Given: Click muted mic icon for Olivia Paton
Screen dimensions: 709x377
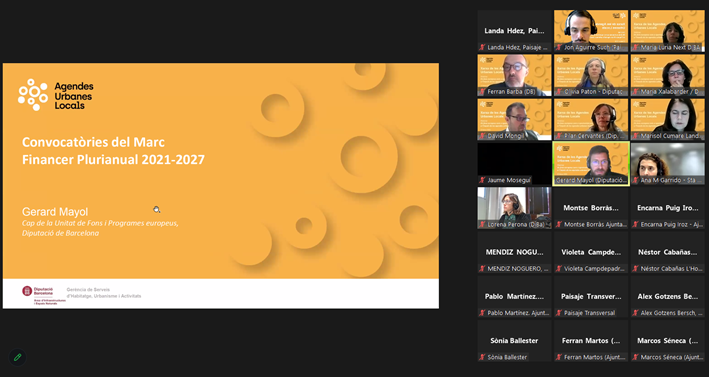Looking at the screenshot, I should tap(559, 92).
